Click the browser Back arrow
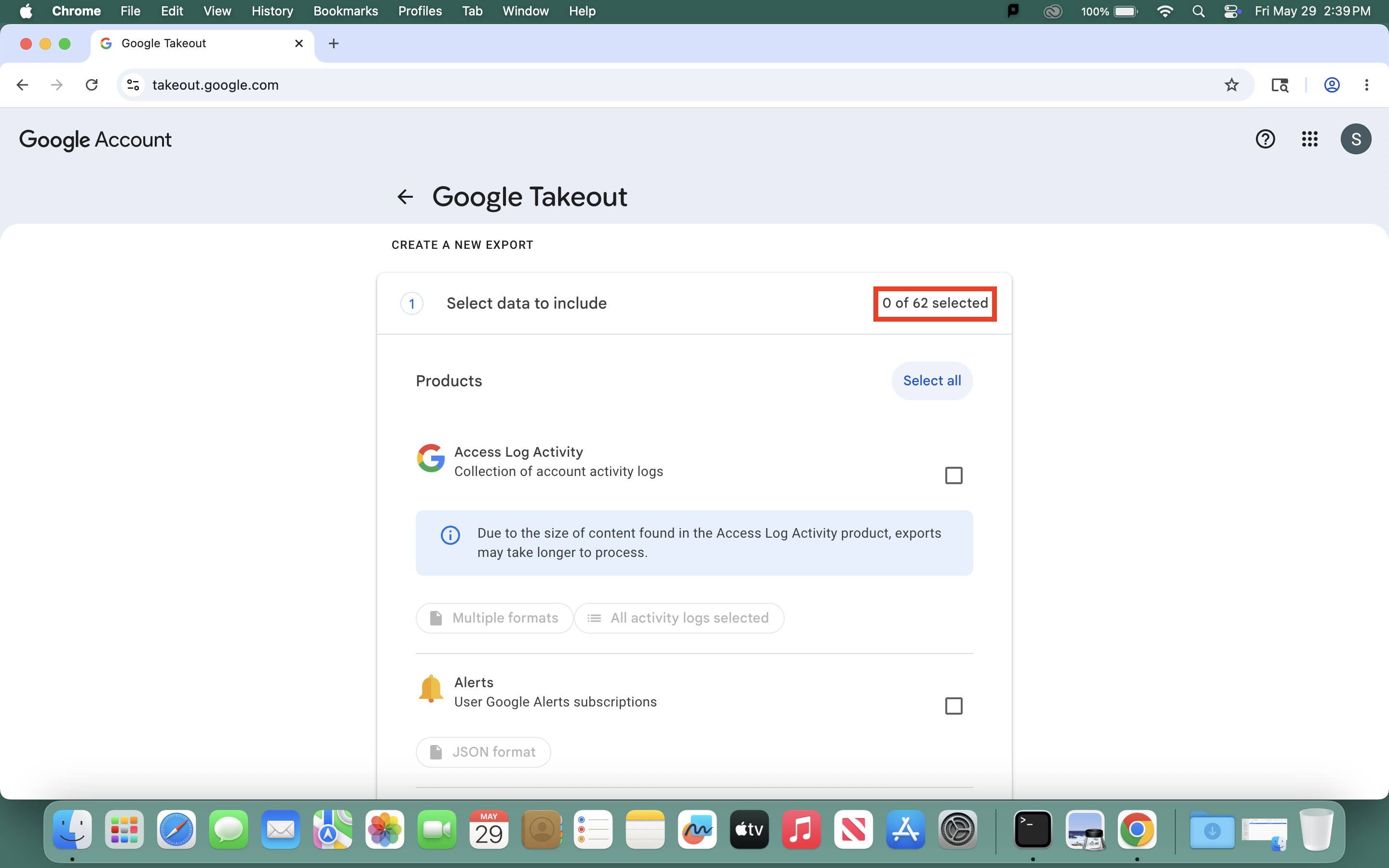 tap(22, 85)
